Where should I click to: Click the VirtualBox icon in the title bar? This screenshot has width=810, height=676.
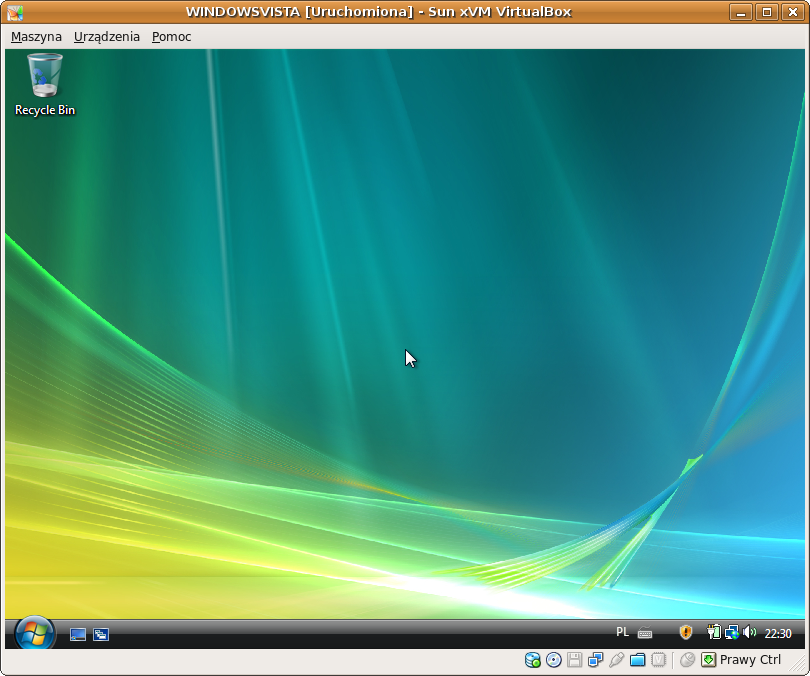(15, 12)
